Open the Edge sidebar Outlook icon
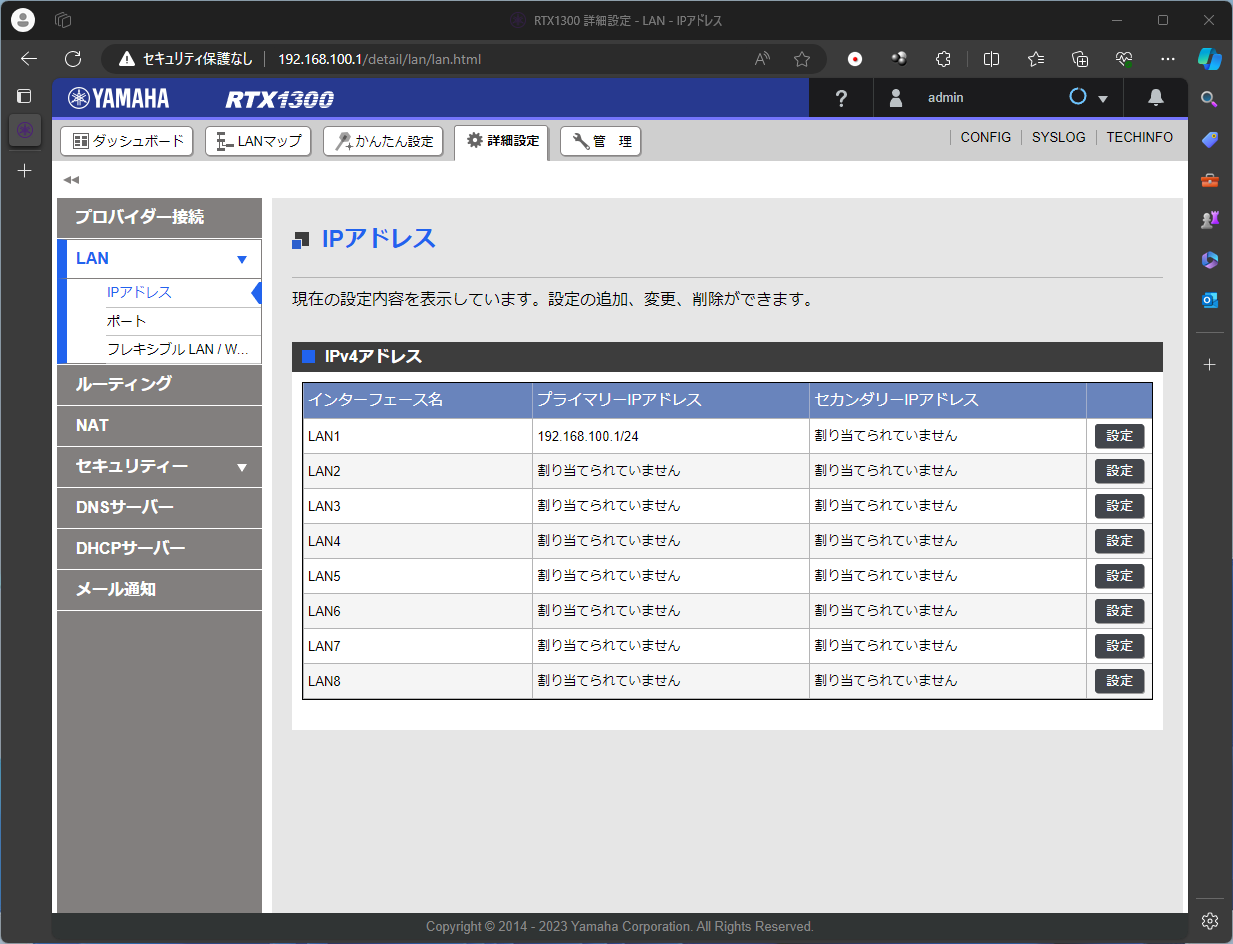The image size is (1233, 944). [1209, 300]
